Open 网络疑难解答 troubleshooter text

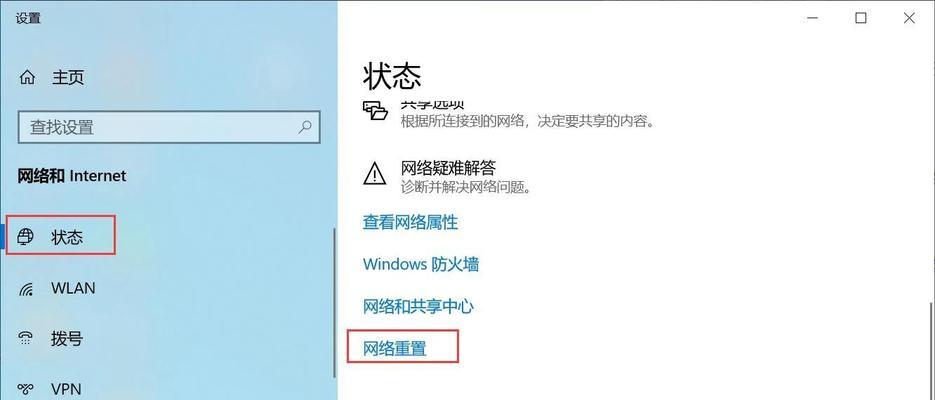coord(448,168)
